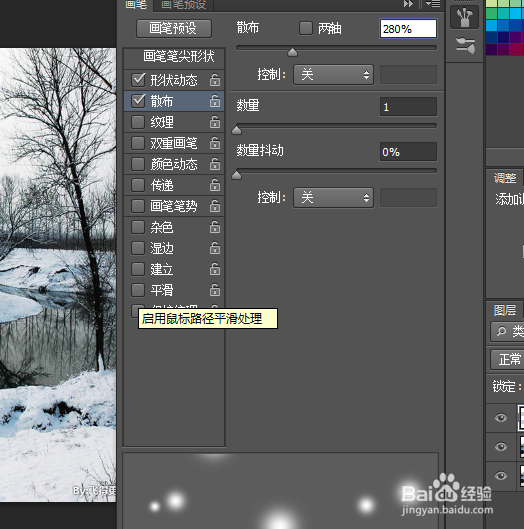Viewport: 524px width, 529px height.
Task: Hide the bottom layer via eye icon
Action: click(x=501, y=476)
